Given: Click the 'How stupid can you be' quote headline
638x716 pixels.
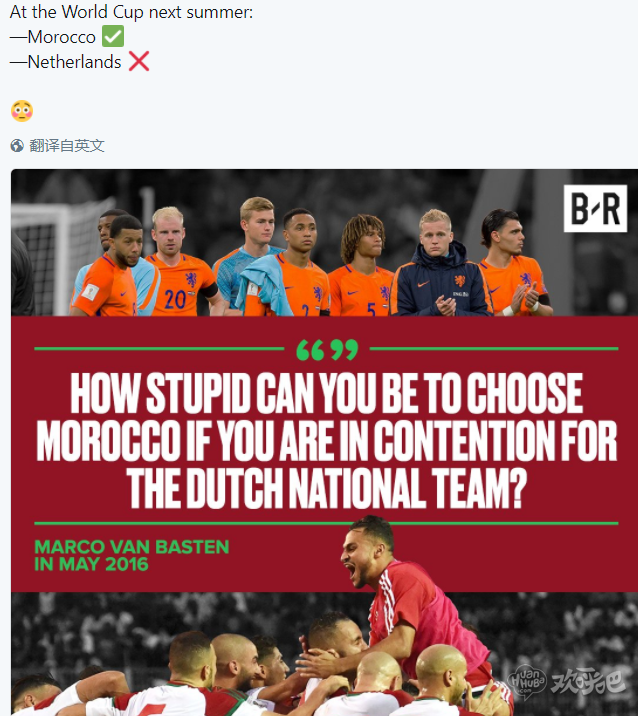Looking at the screenshot, I should click(327, 440).
